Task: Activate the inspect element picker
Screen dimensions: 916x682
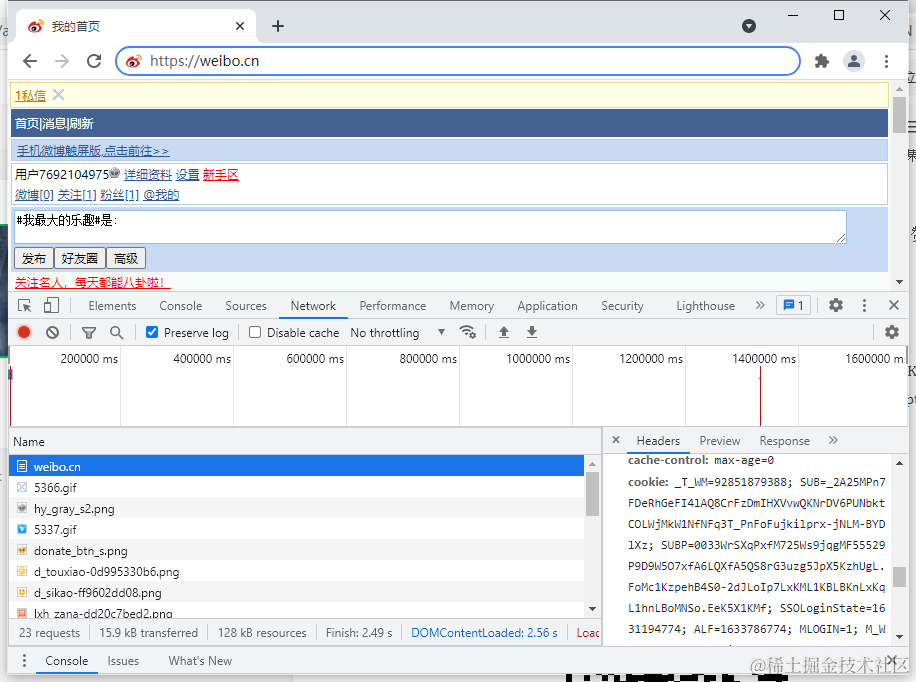Action: (25, 305)
